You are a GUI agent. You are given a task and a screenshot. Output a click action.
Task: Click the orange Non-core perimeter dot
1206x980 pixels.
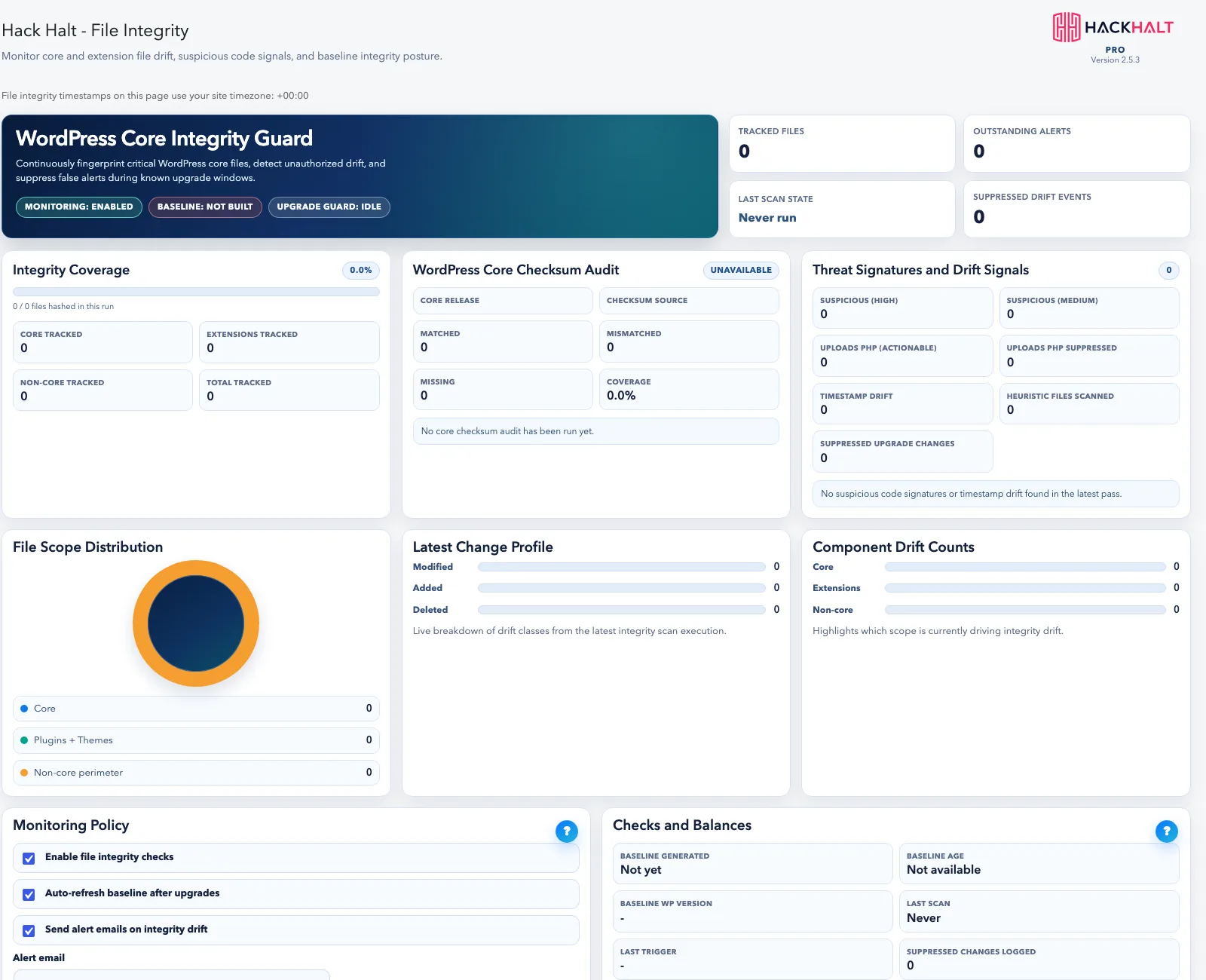24,773
